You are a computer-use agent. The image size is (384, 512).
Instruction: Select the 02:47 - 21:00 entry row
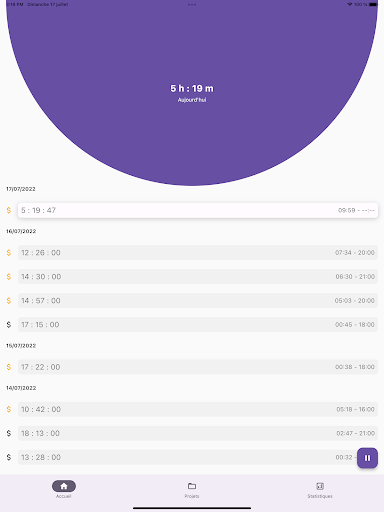198,433
